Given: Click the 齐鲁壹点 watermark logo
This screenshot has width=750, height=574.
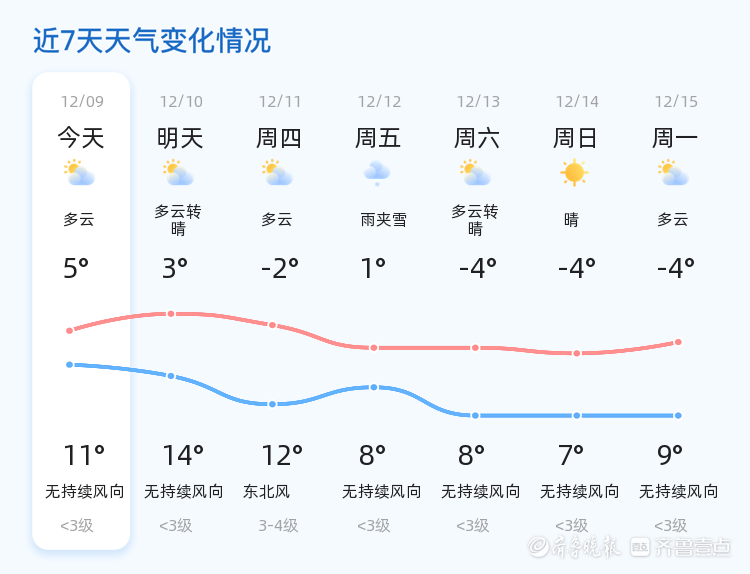Looking at the screenshot, I should 693,546.
